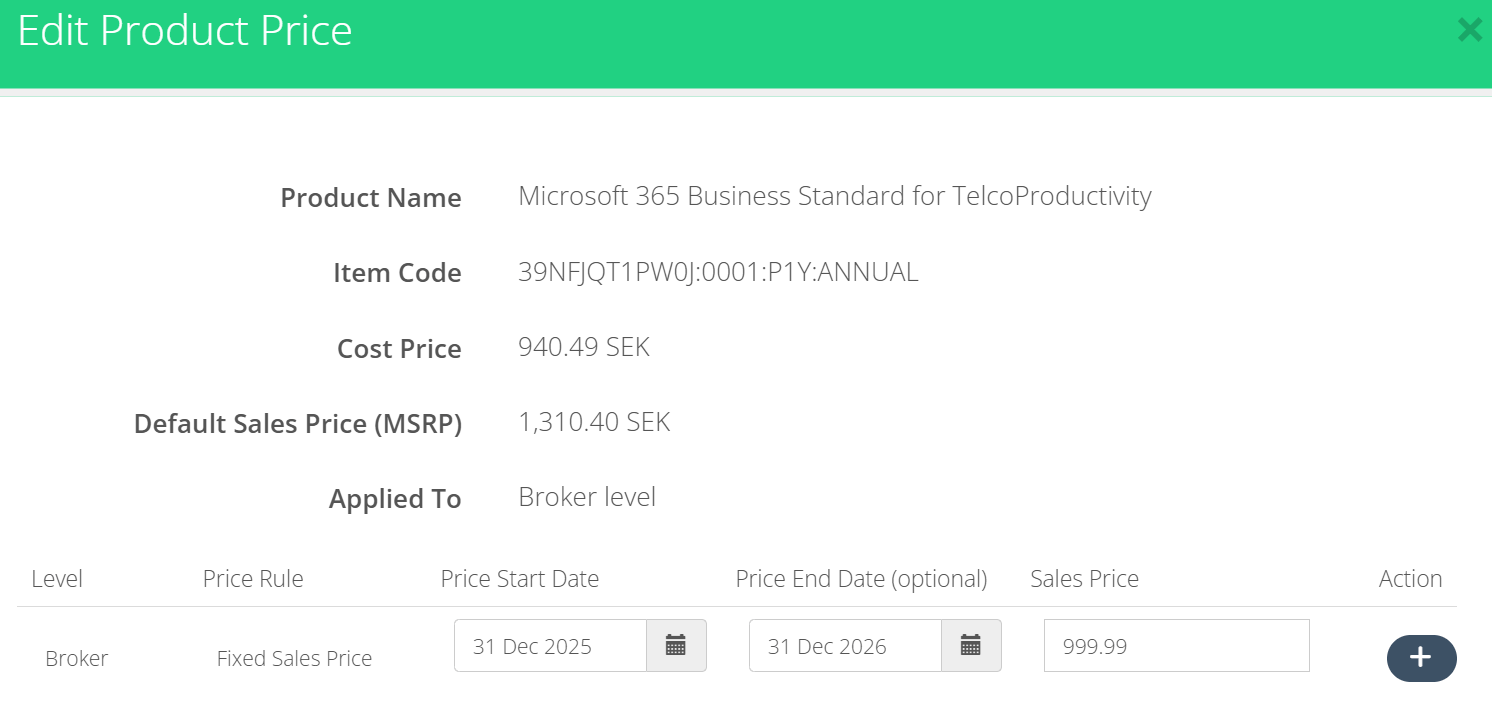1492x703 pixels.
Task: Click the Level column header
Action: pyautogui.click(x=57, y=579)
